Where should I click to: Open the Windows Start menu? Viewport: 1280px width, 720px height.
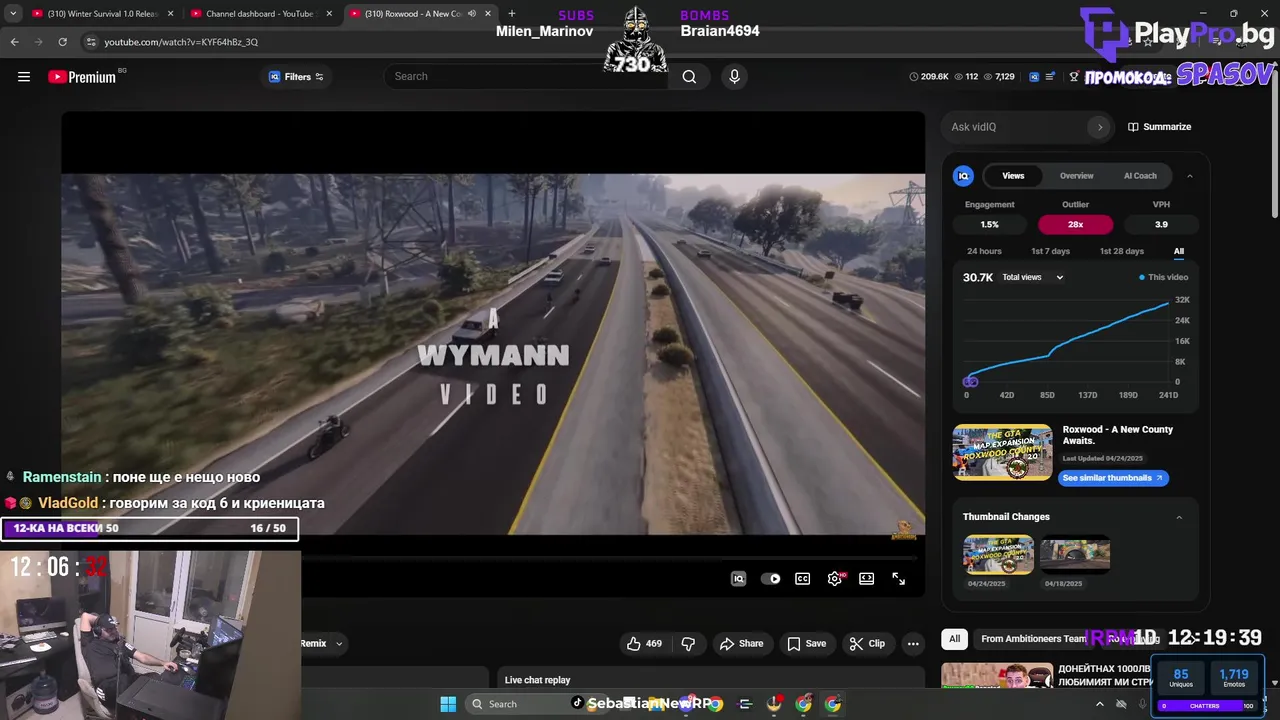point(448,704)
